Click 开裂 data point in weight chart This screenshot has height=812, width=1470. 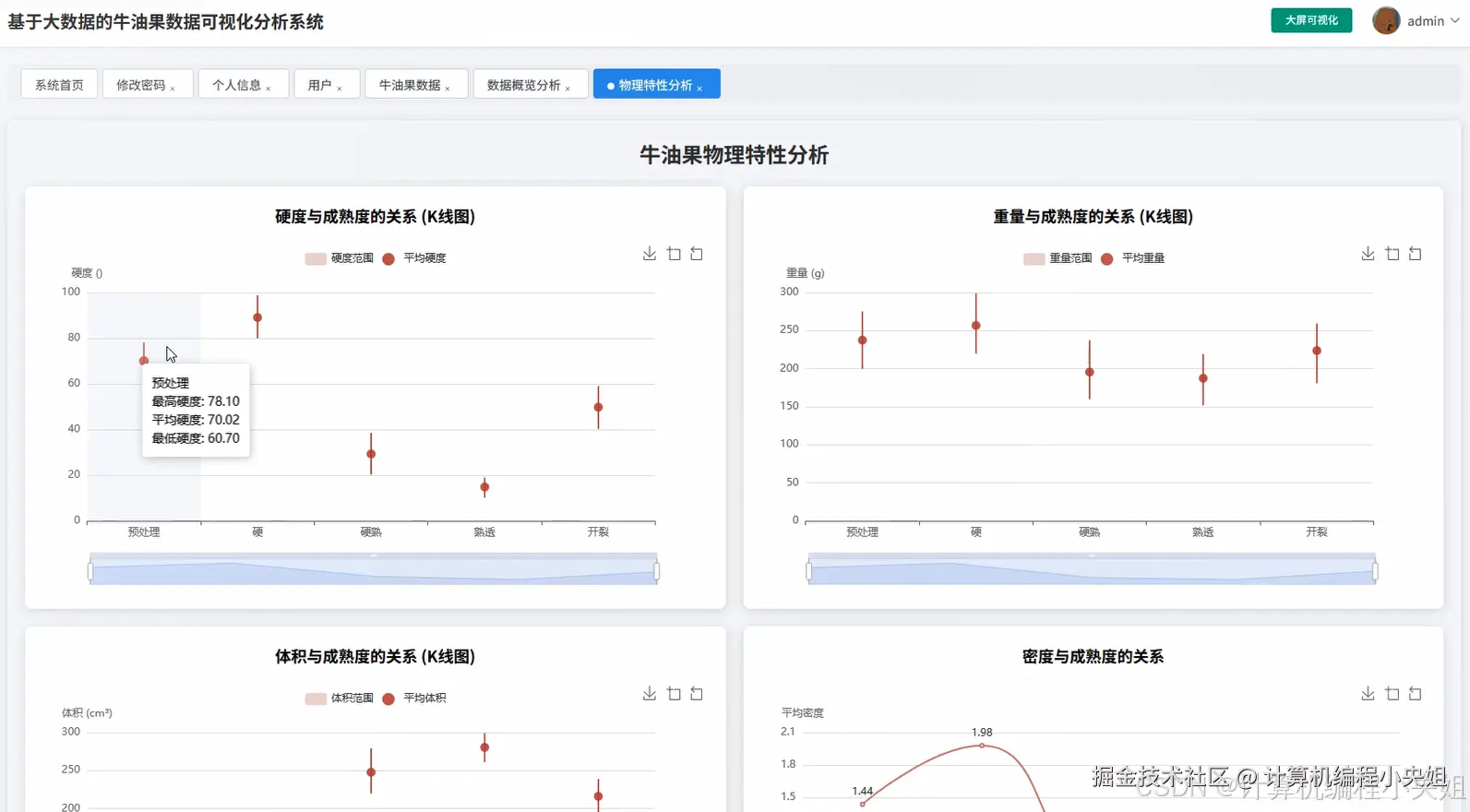1317,351
